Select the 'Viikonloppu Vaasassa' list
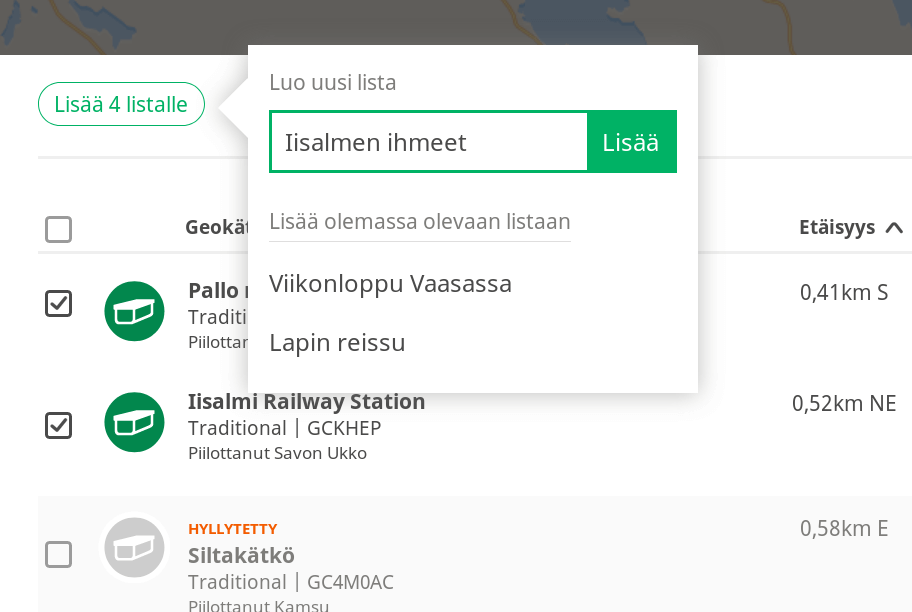Viewport: 912px width, 612px height. [390, 284]
